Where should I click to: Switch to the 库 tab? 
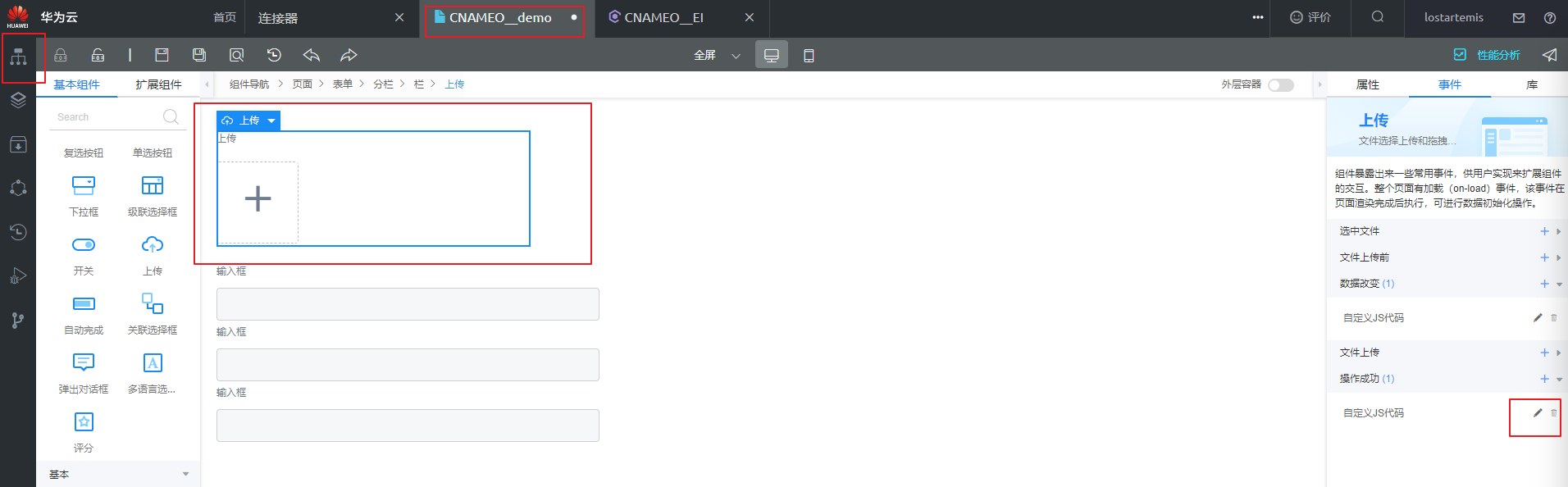(x=1532, y=84)
